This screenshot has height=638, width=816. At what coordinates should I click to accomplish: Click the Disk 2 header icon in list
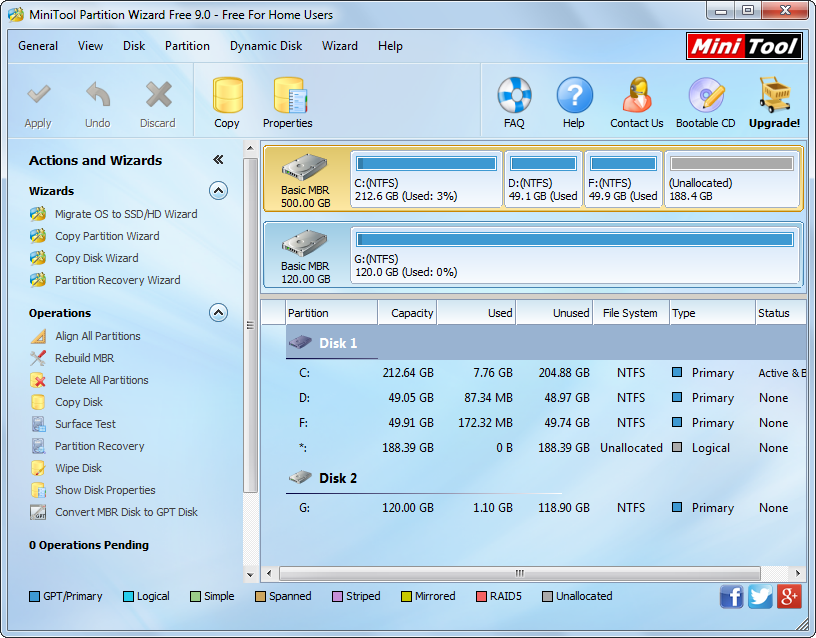tap(300, 477)
